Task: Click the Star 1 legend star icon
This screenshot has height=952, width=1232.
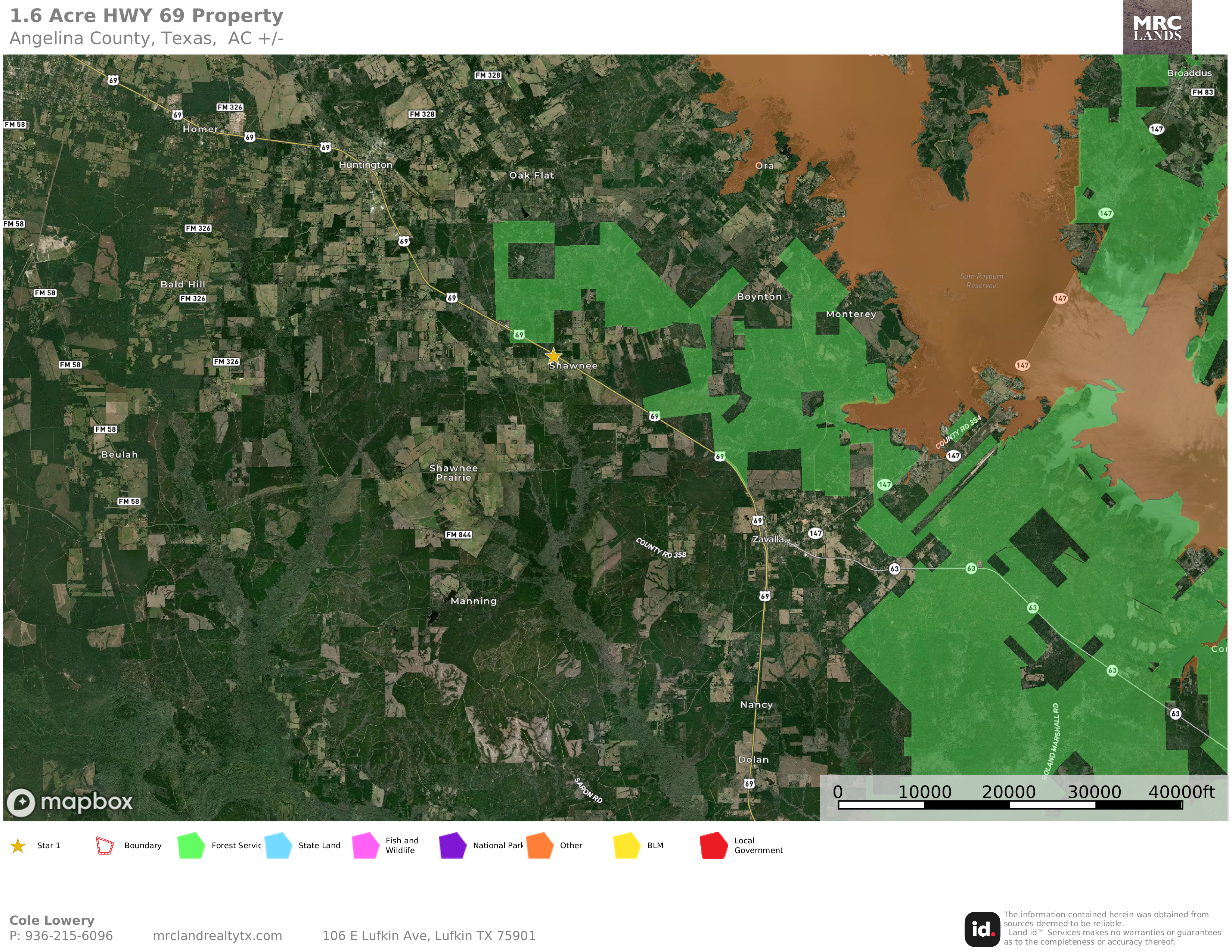Action: [x=18, y=845]
